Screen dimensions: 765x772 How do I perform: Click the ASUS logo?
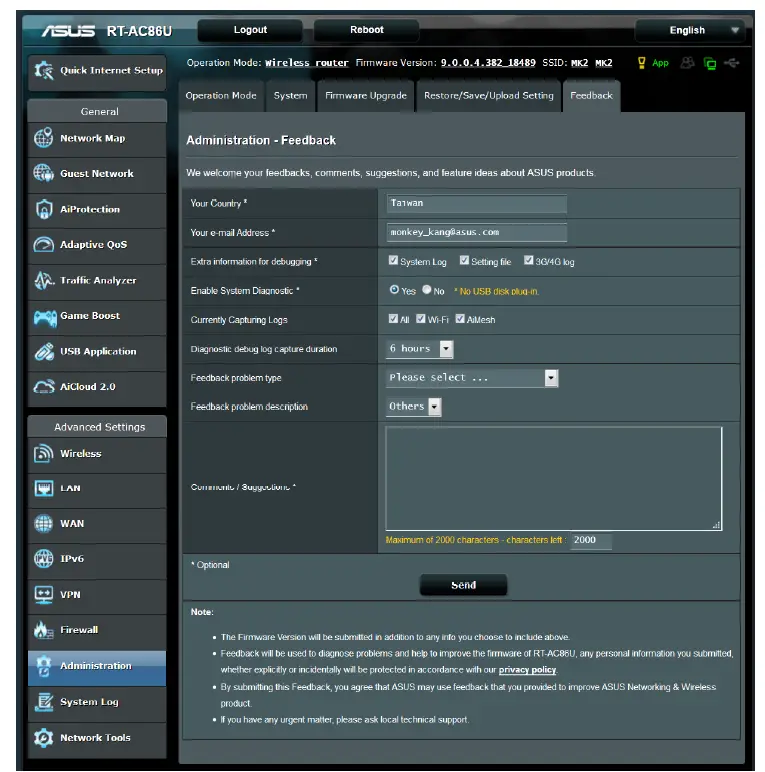(68, 32)
